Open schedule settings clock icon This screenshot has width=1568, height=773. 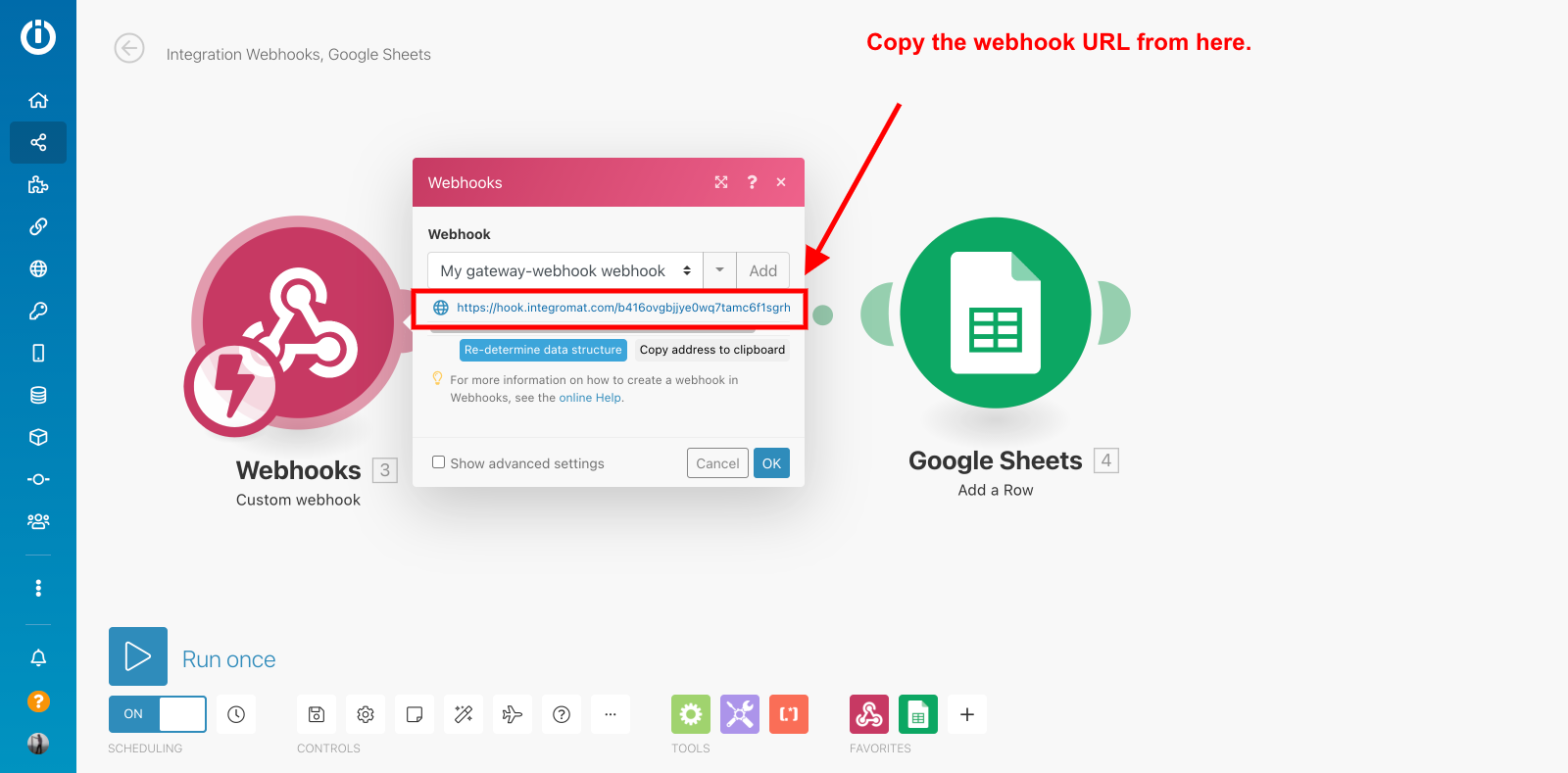236,714
